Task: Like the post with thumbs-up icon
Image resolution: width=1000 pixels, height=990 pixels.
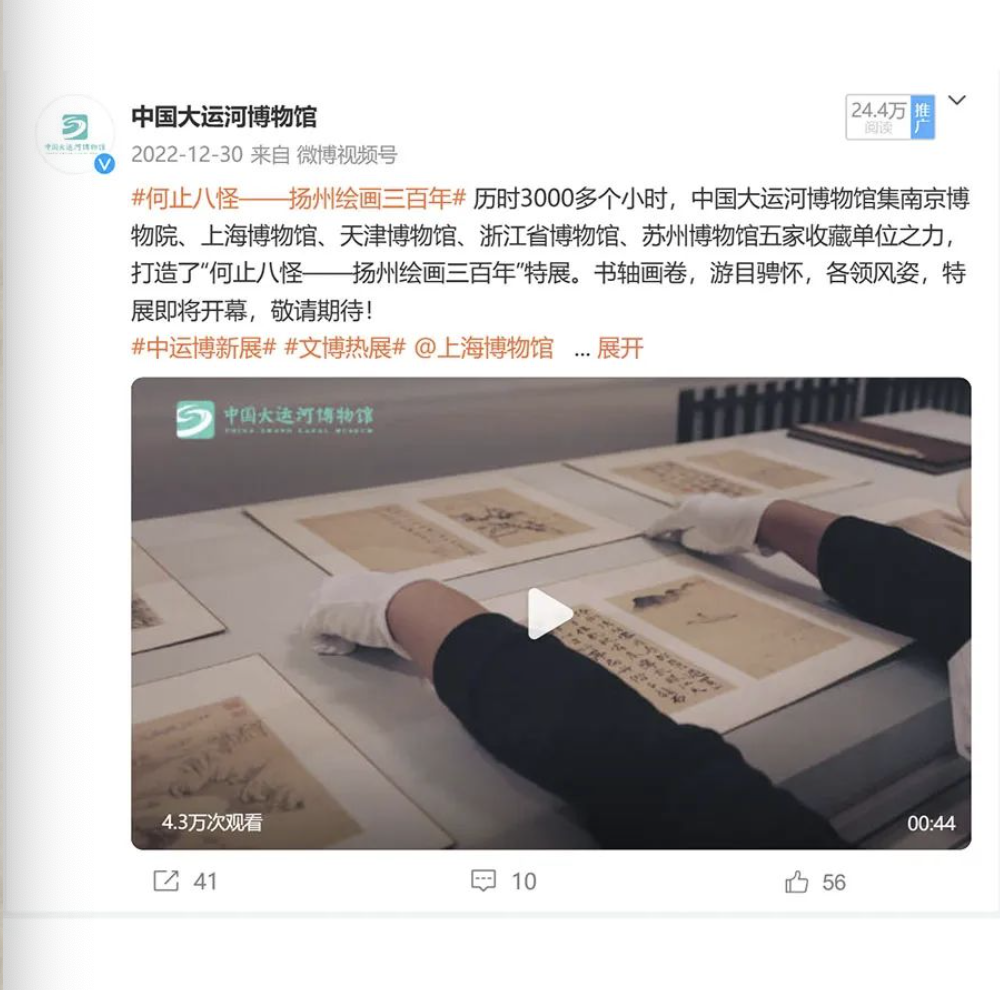Action: (x=797, y=882)
